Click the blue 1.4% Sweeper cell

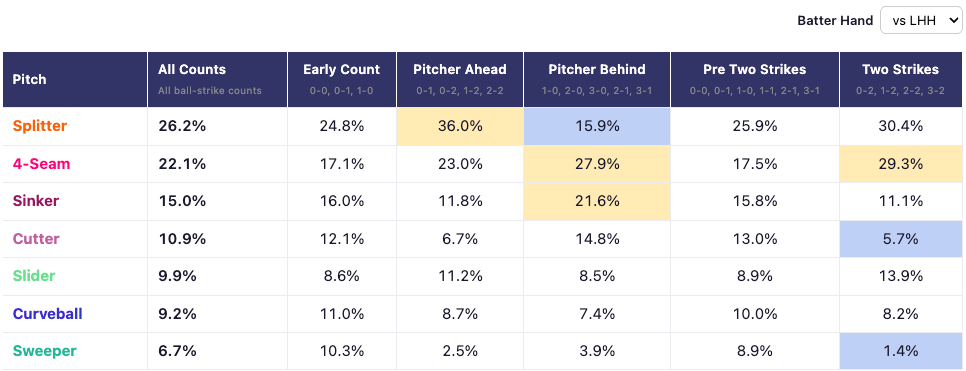[901, 351]
